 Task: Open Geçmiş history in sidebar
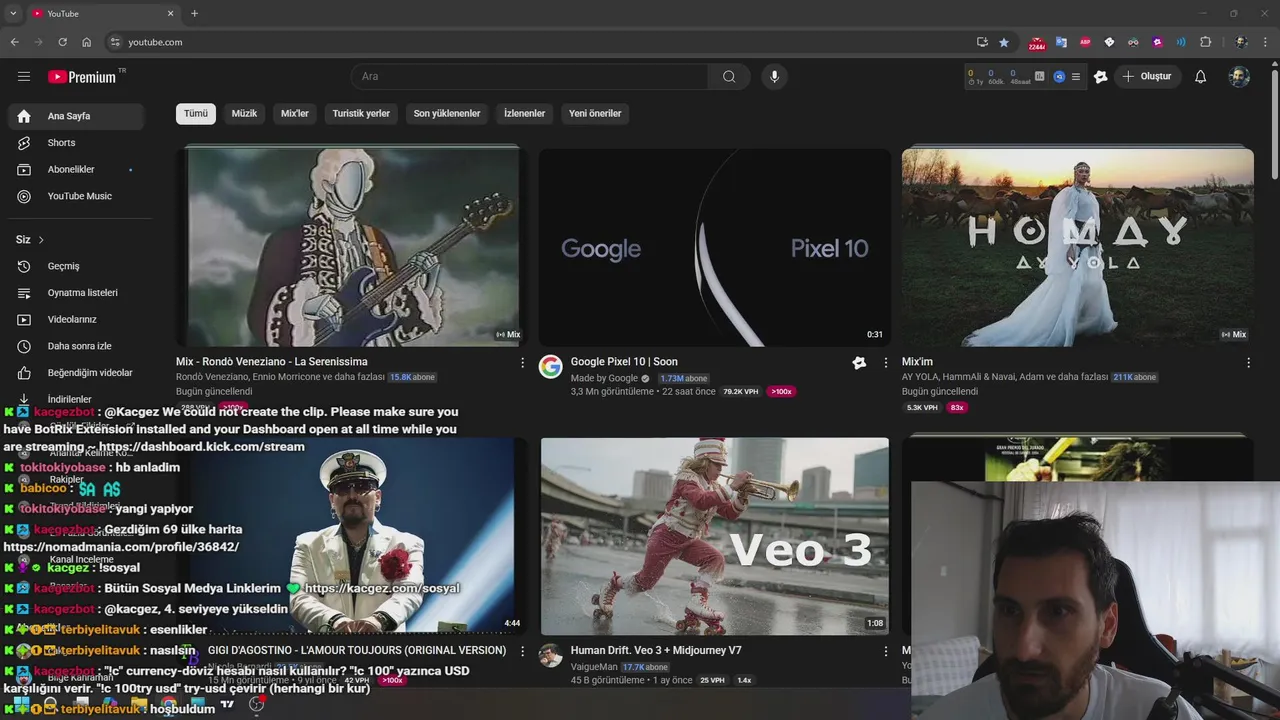point(76,266)
